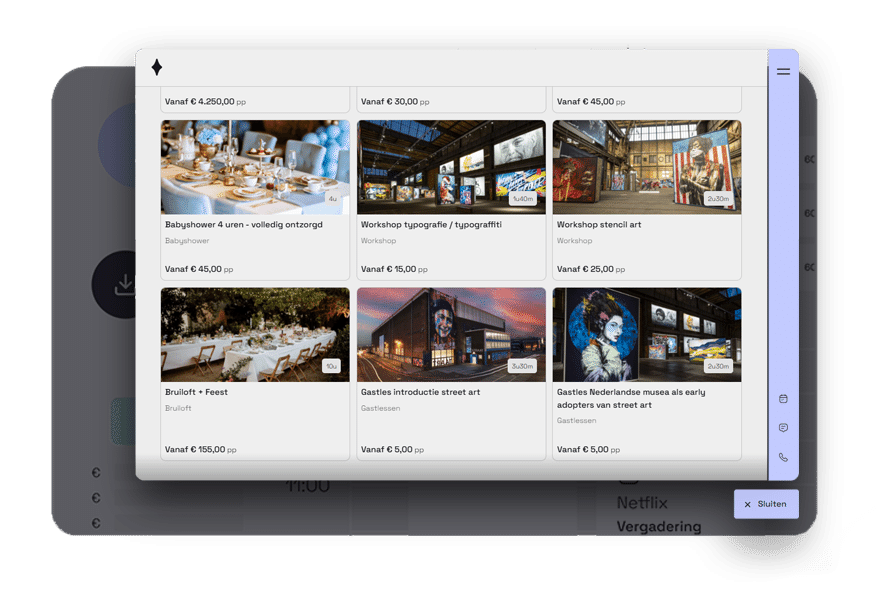Click the 4u duration badge on Babyshower
The image size is (876, 593).
[332, 198]
